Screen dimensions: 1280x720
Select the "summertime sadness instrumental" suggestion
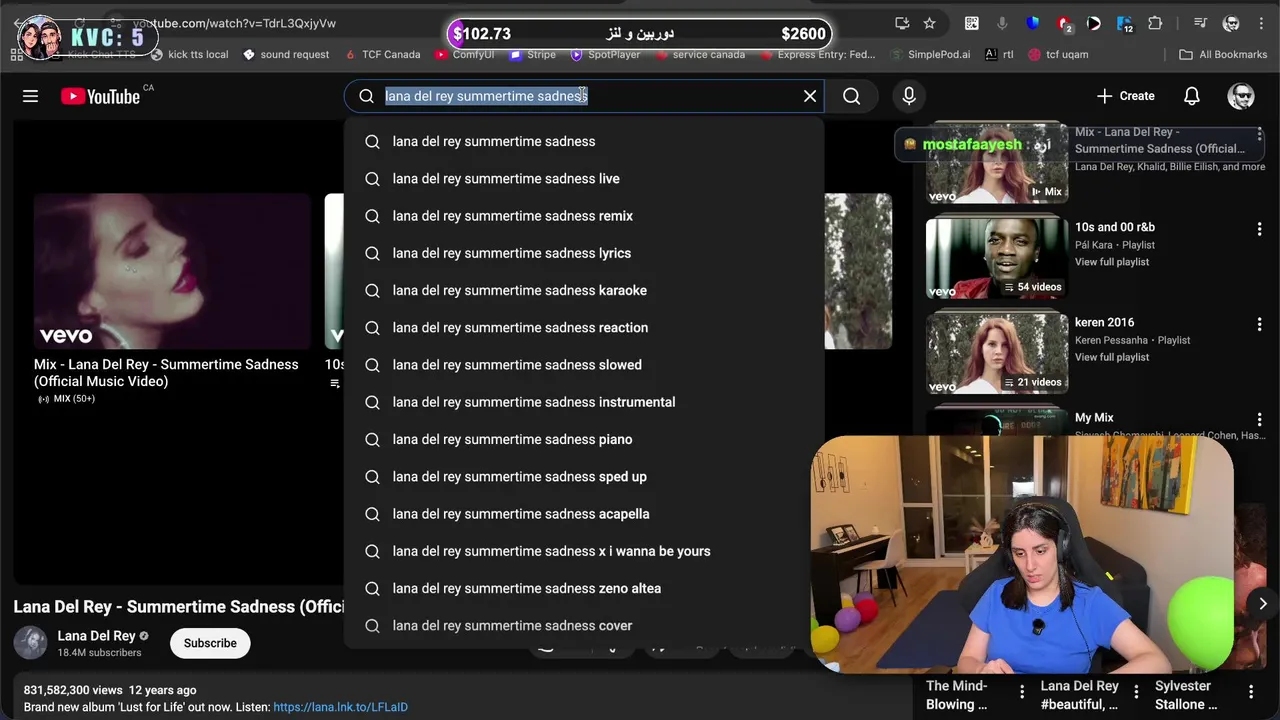pos(584,402)
